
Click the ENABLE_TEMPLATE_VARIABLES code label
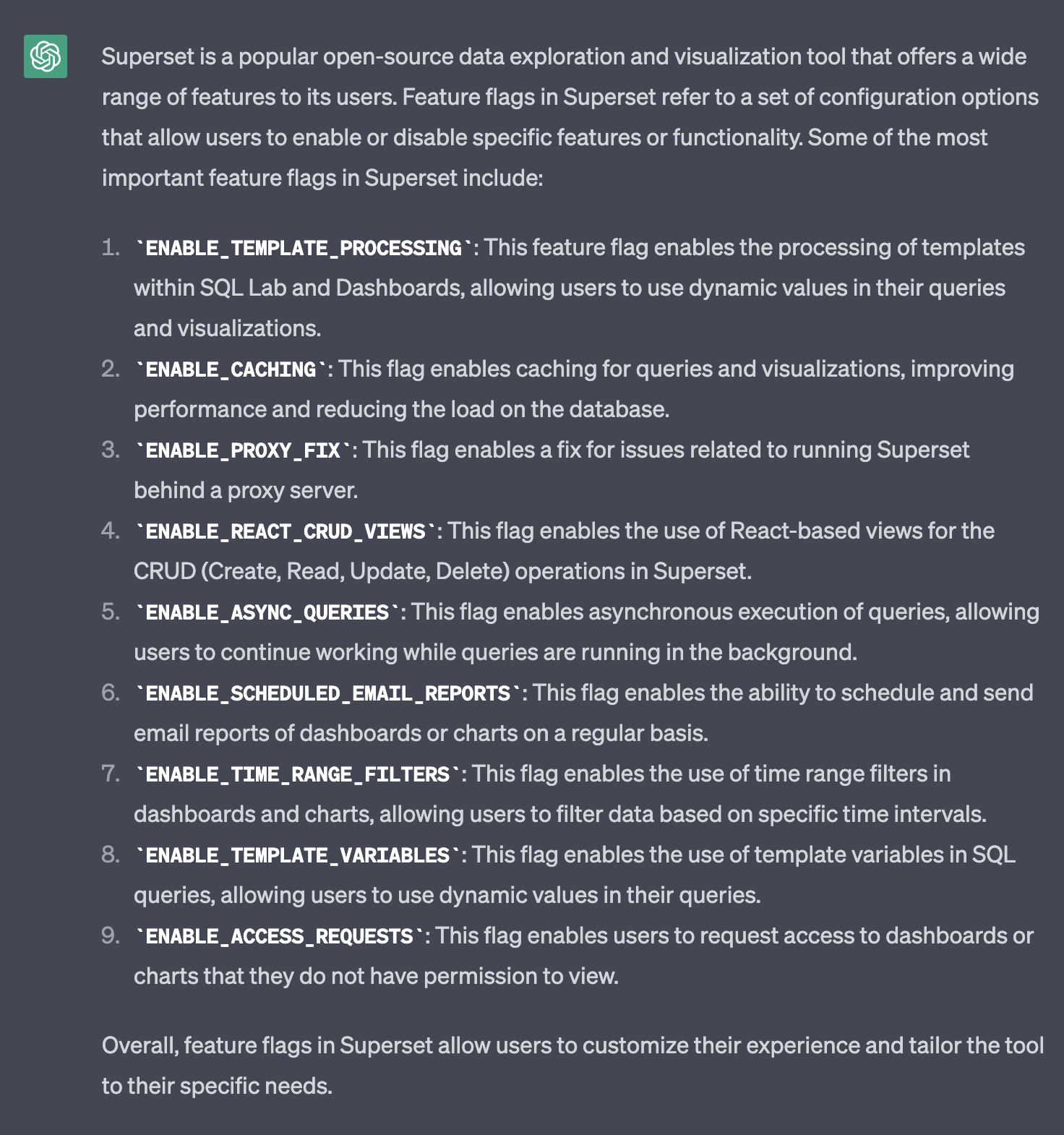tap(298, 856)
